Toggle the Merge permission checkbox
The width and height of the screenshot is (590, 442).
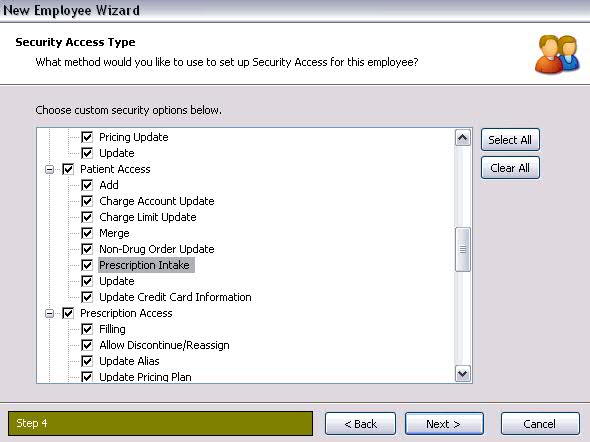click(87, 233)
